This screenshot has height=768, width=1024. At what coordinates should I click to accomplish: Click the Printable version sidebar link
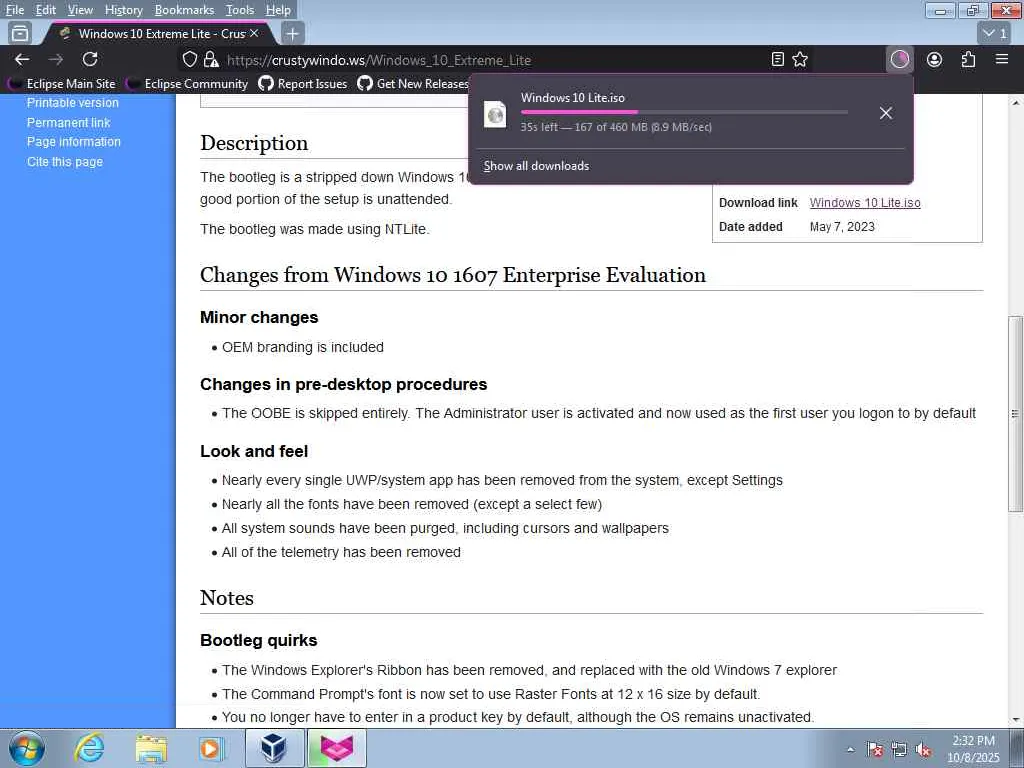point(72,103)
